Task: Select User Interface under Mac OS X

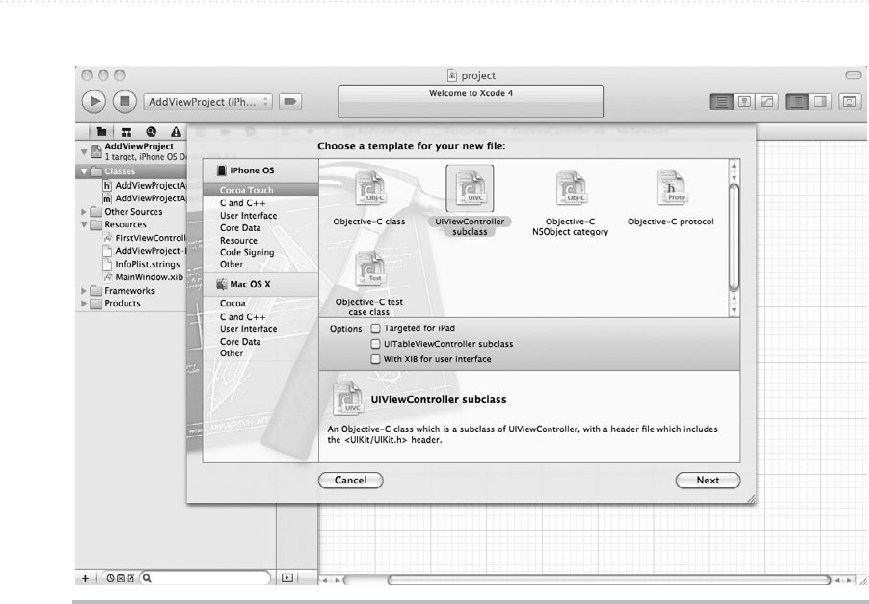Action: (x=248, y=329)
